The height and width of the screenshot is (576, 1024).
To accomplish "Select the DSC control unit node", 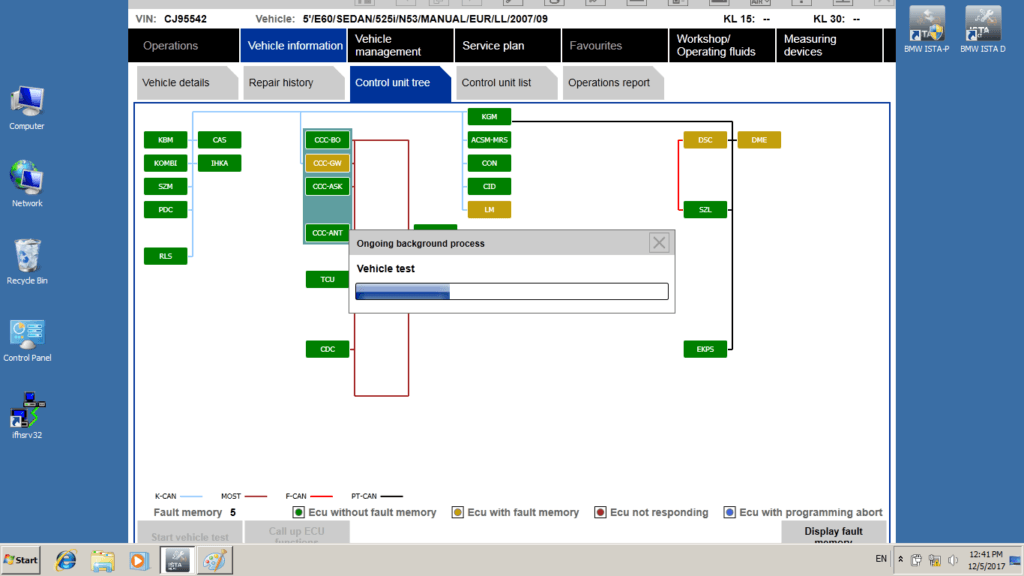I will 705,140.
